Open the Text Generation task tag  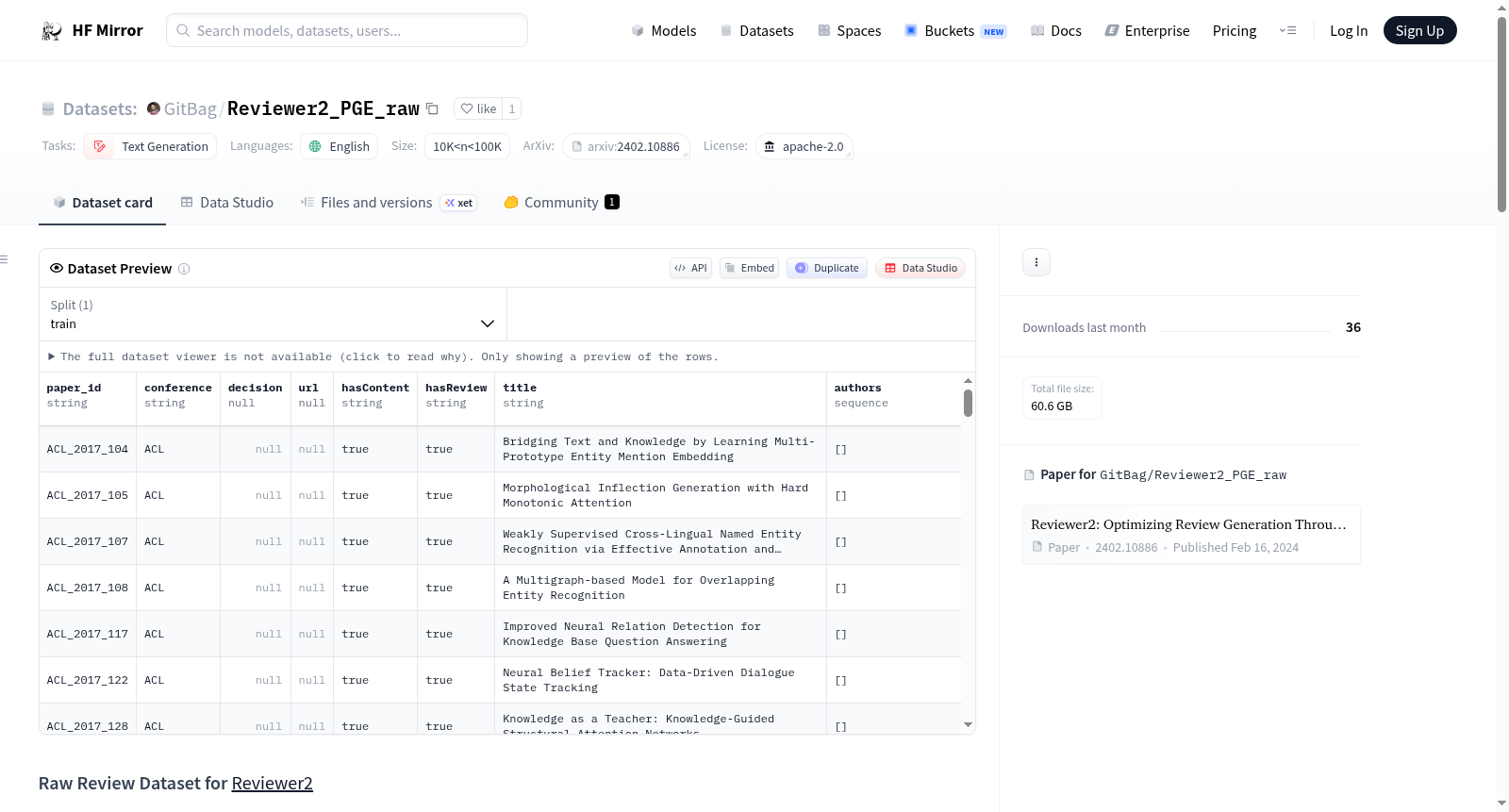(150, 146)
